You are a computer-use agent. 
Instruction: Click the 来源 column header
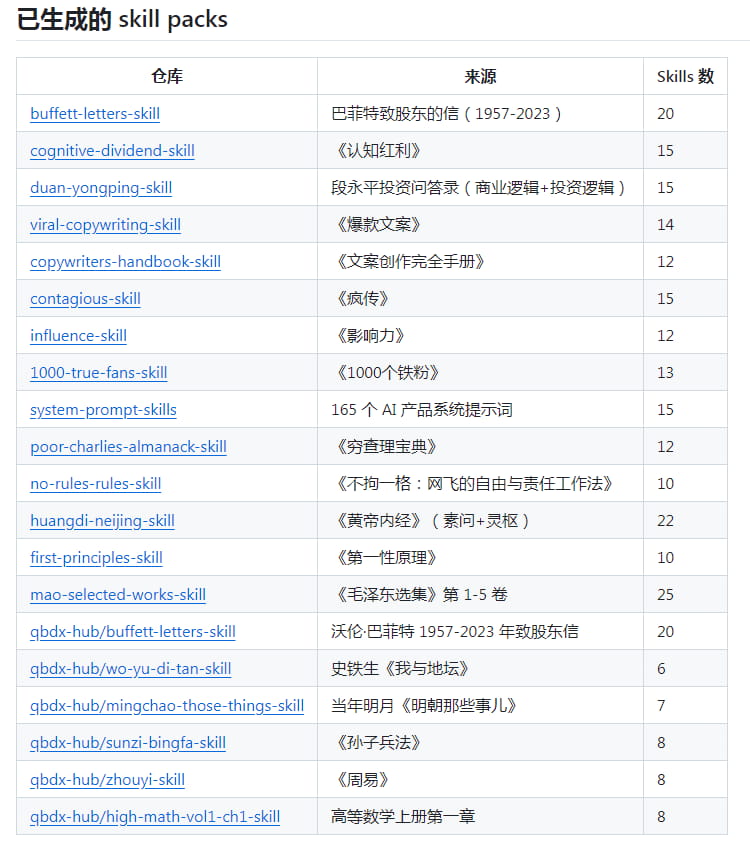click(x=480, y=77)
